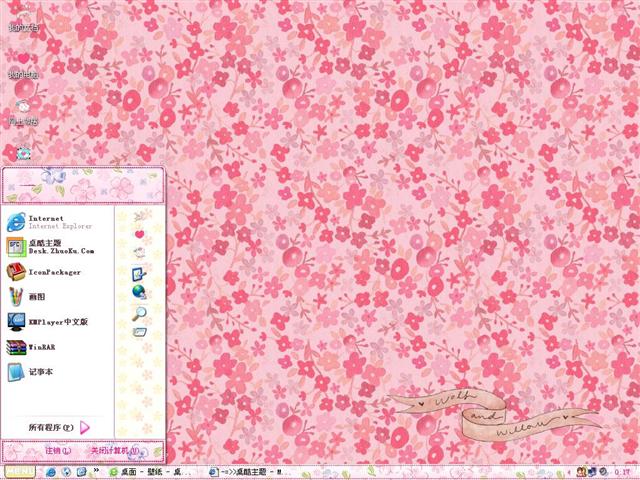This screenshot has height=480, width=640.
Task: Click the 注销 log off button
Action: [x=55, y=451]
